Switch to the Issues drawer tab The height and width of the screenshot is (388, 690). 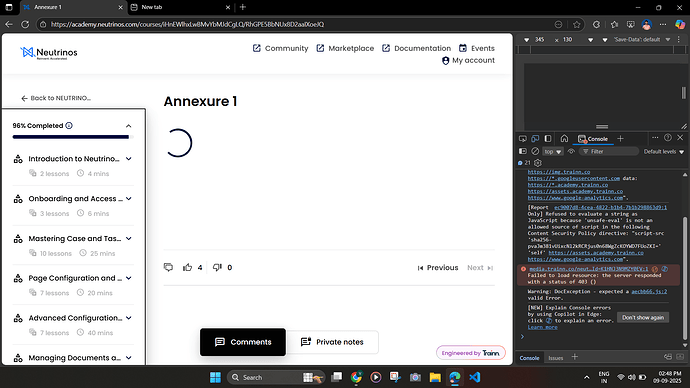coord(556,358)
